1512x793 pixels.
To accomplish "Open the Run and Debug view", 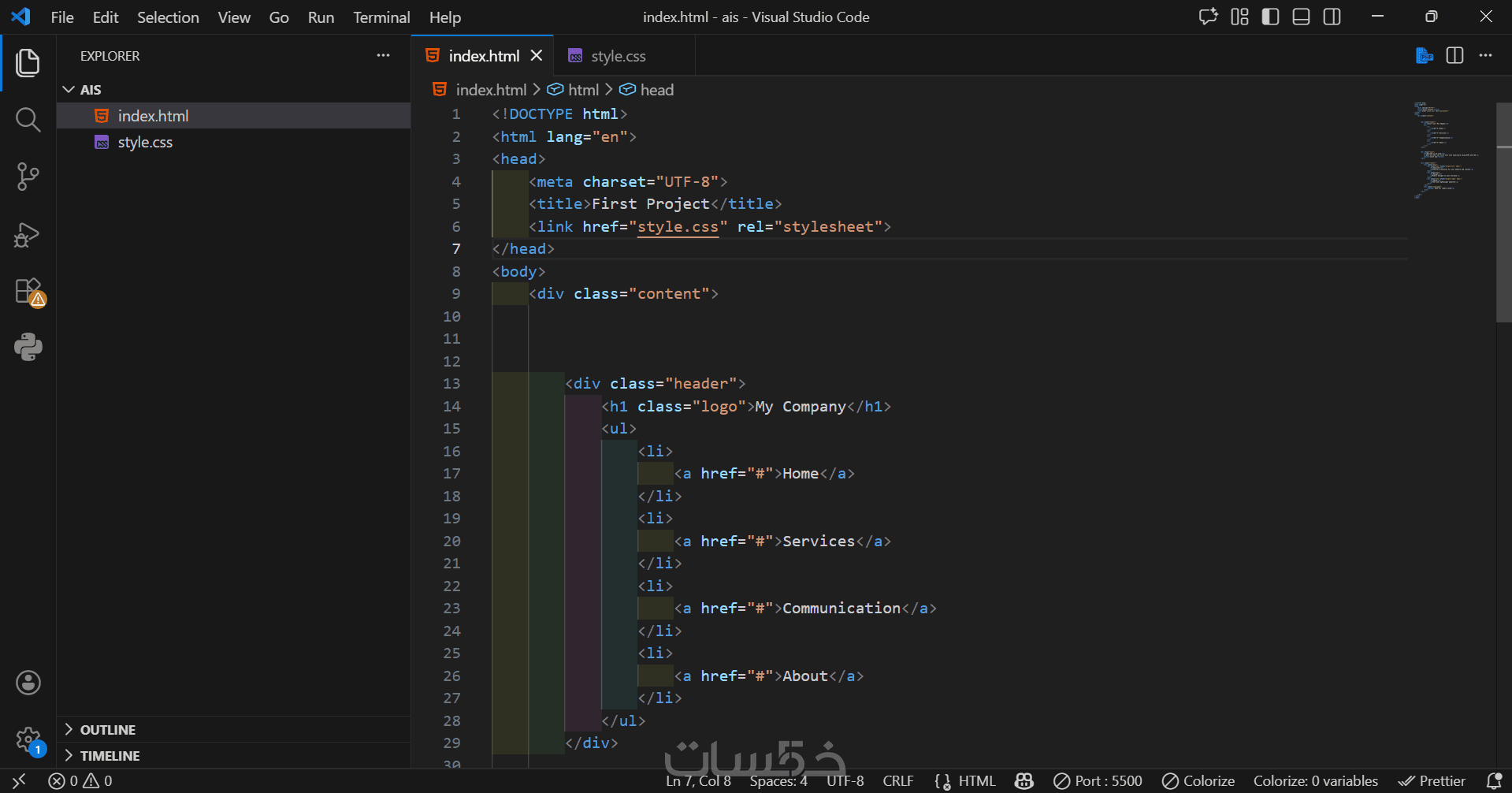I will 28,234.
